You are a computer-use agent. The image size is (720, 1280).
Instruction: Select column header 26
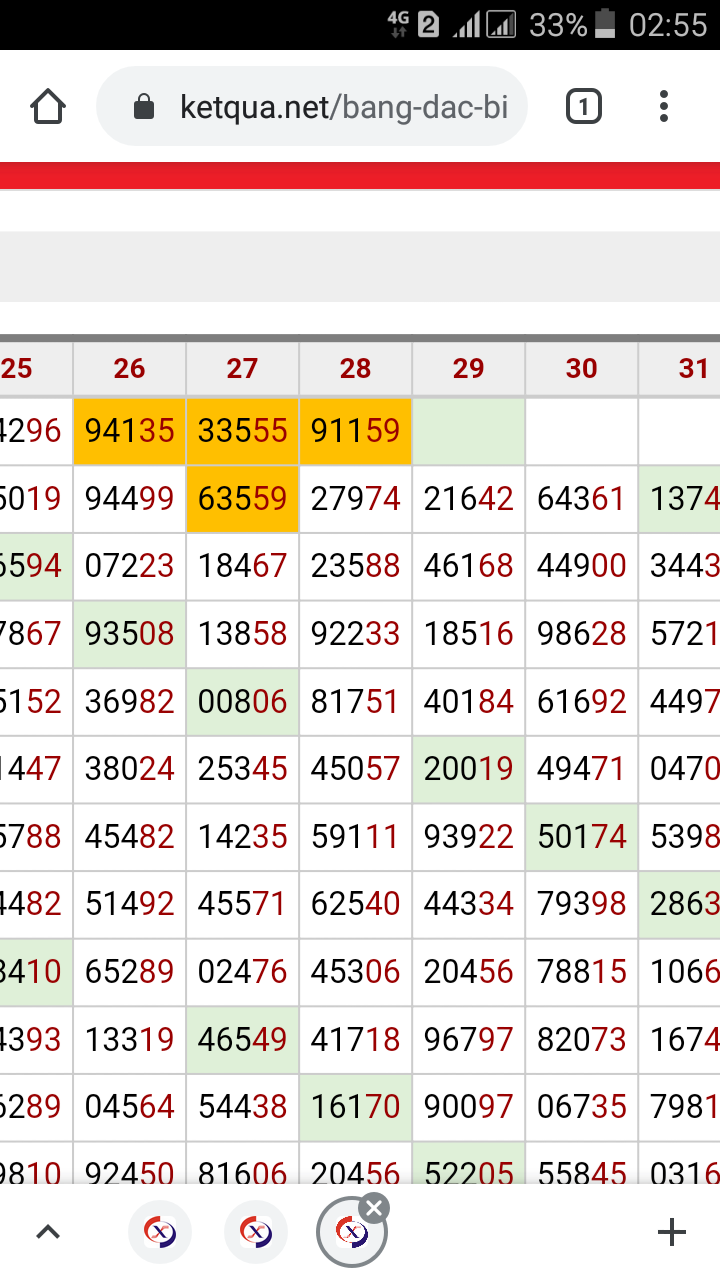click(129, 369)
